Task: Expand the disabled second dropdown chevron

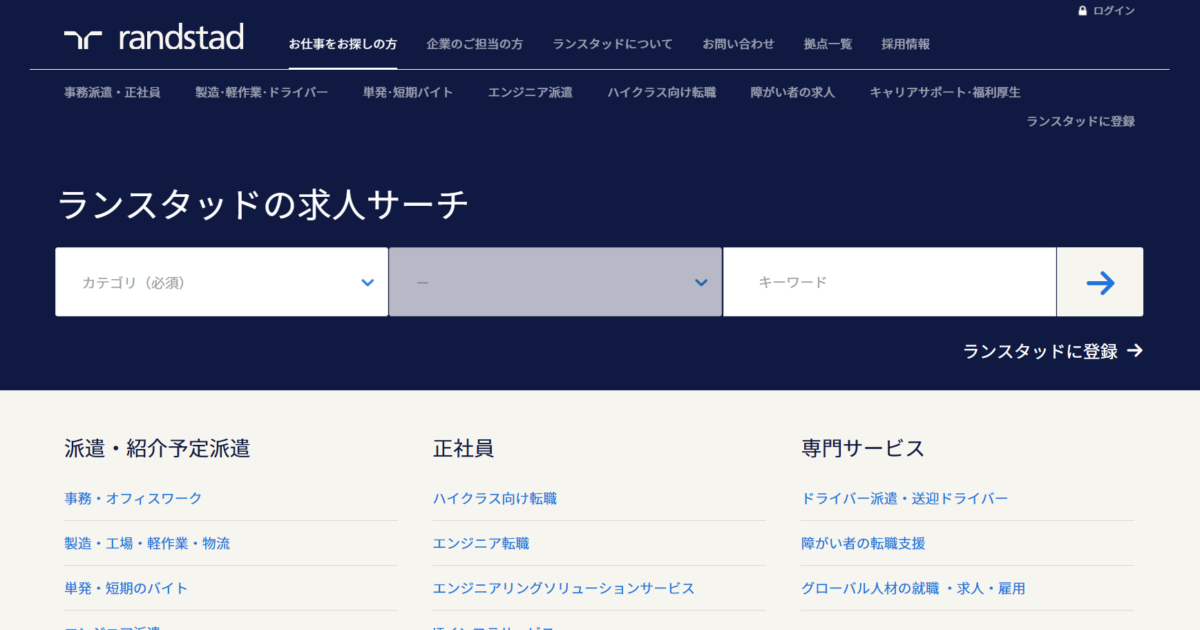Action: click(701, 283)
